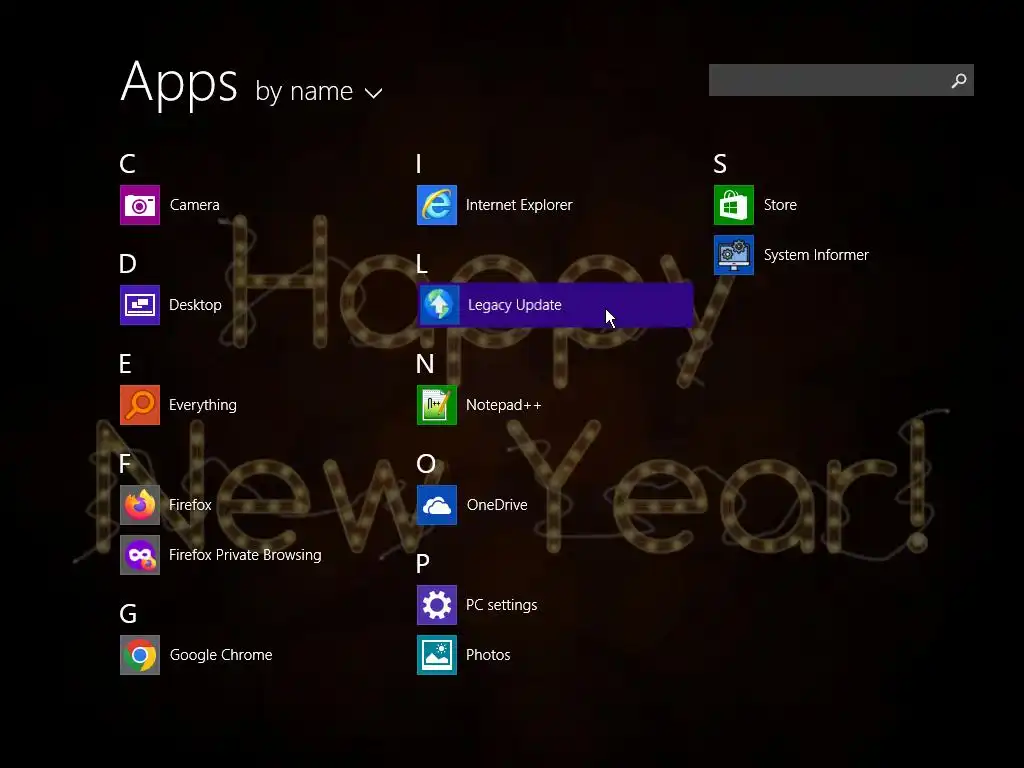Click the 'Firefox' label text

[x=190, y=505]
